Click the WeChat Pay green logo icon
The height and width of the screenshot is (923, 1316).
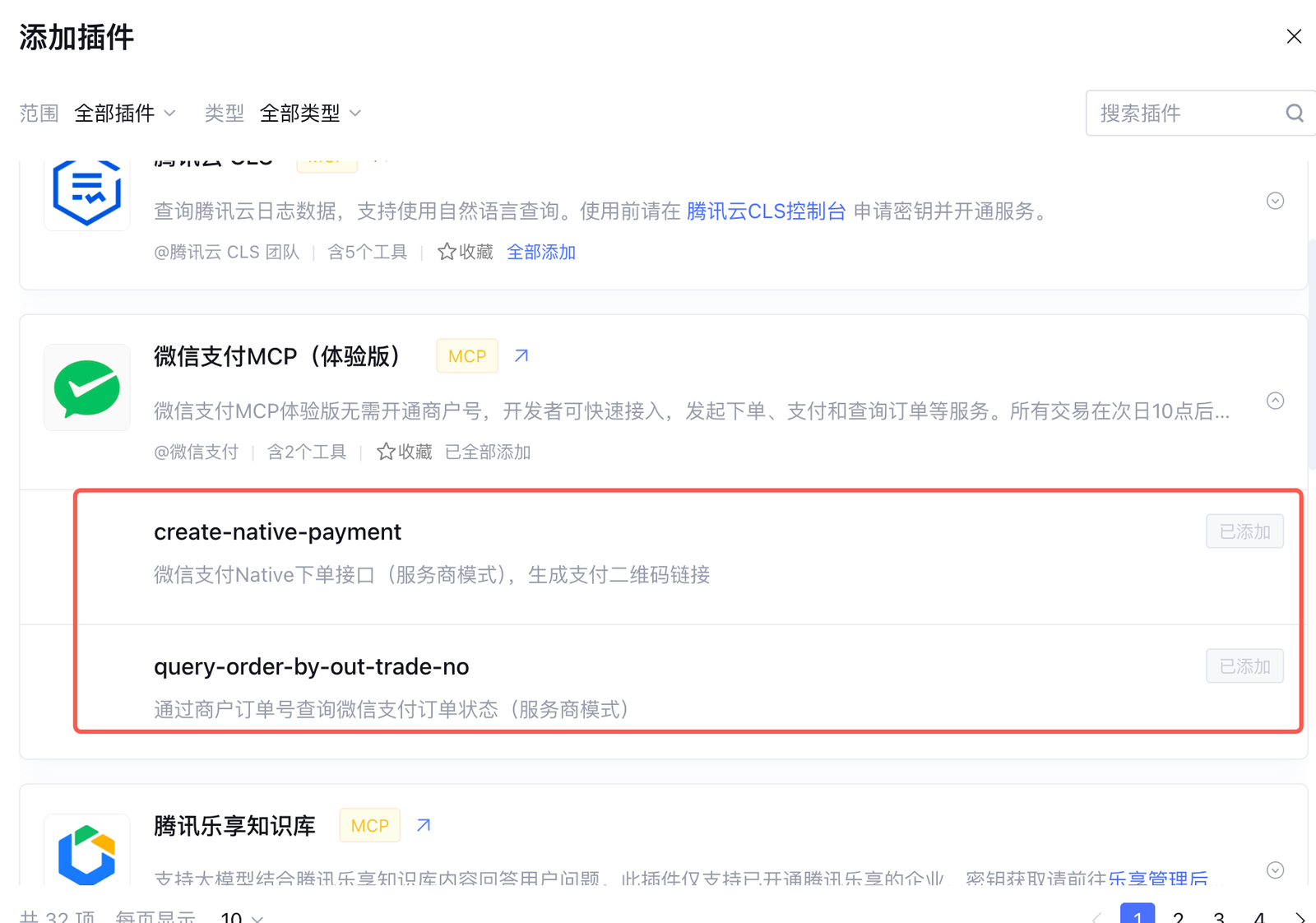pos(87,387)
